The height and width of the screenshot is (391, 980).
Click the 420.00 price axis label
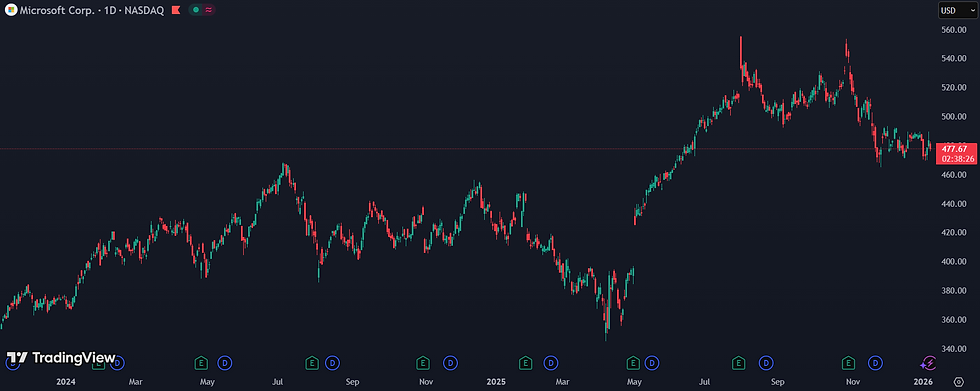click(954, 232)
